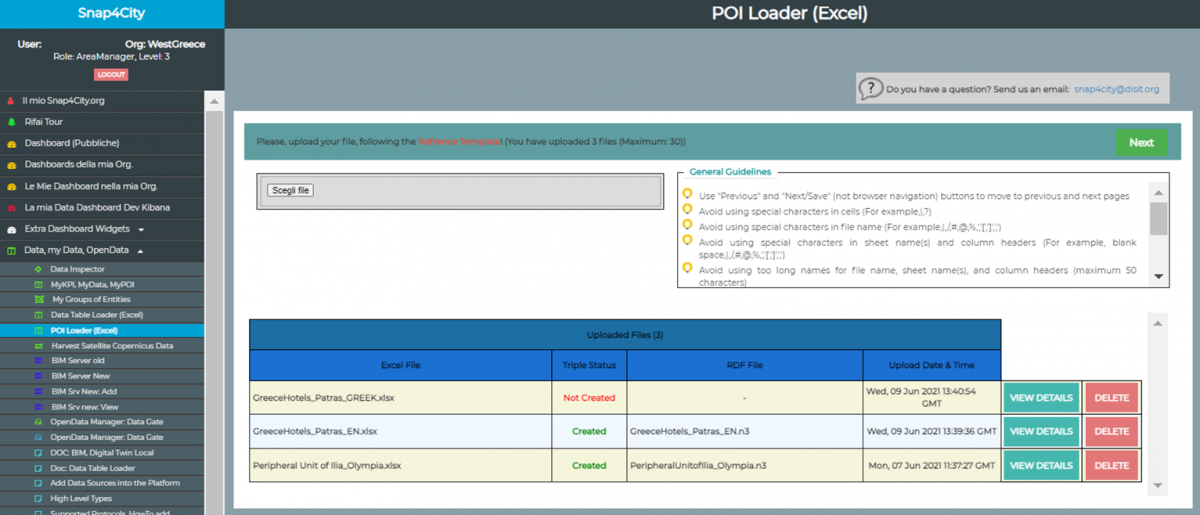The height and width of the screenshot is (515, 1200).
Task: Click the Data Inspector icon in sidebar
Action: coord(39,269)
